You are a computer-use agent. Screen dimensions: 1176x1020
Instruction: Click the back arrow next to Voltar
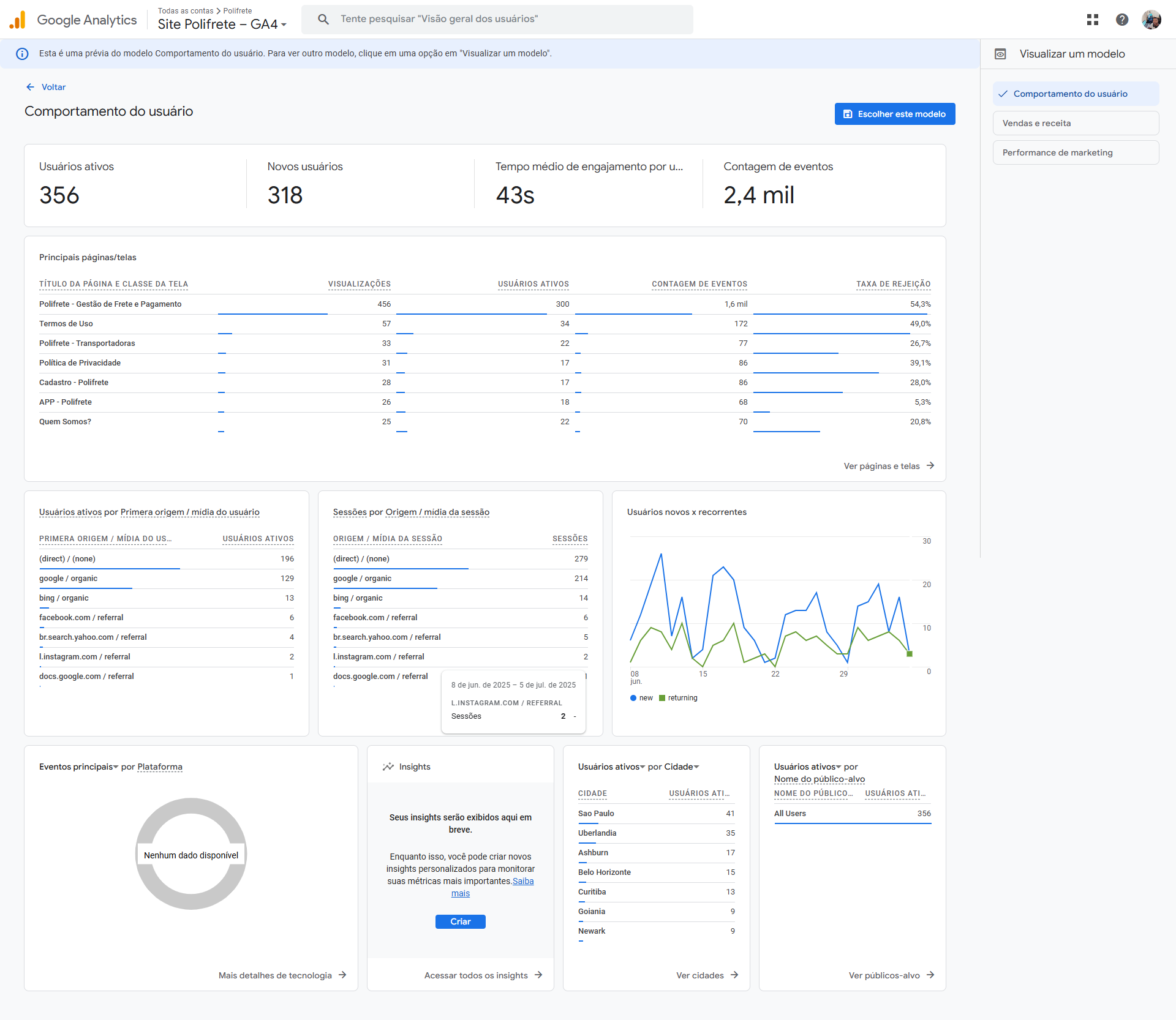[x=30, y=87]
